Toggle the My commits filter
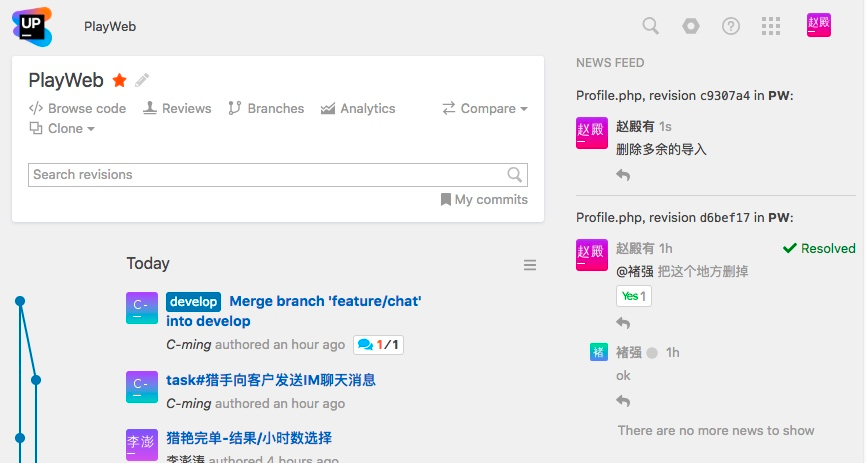Image resolution: width=866 pixels, height=463 pixels. pos(484,200)
